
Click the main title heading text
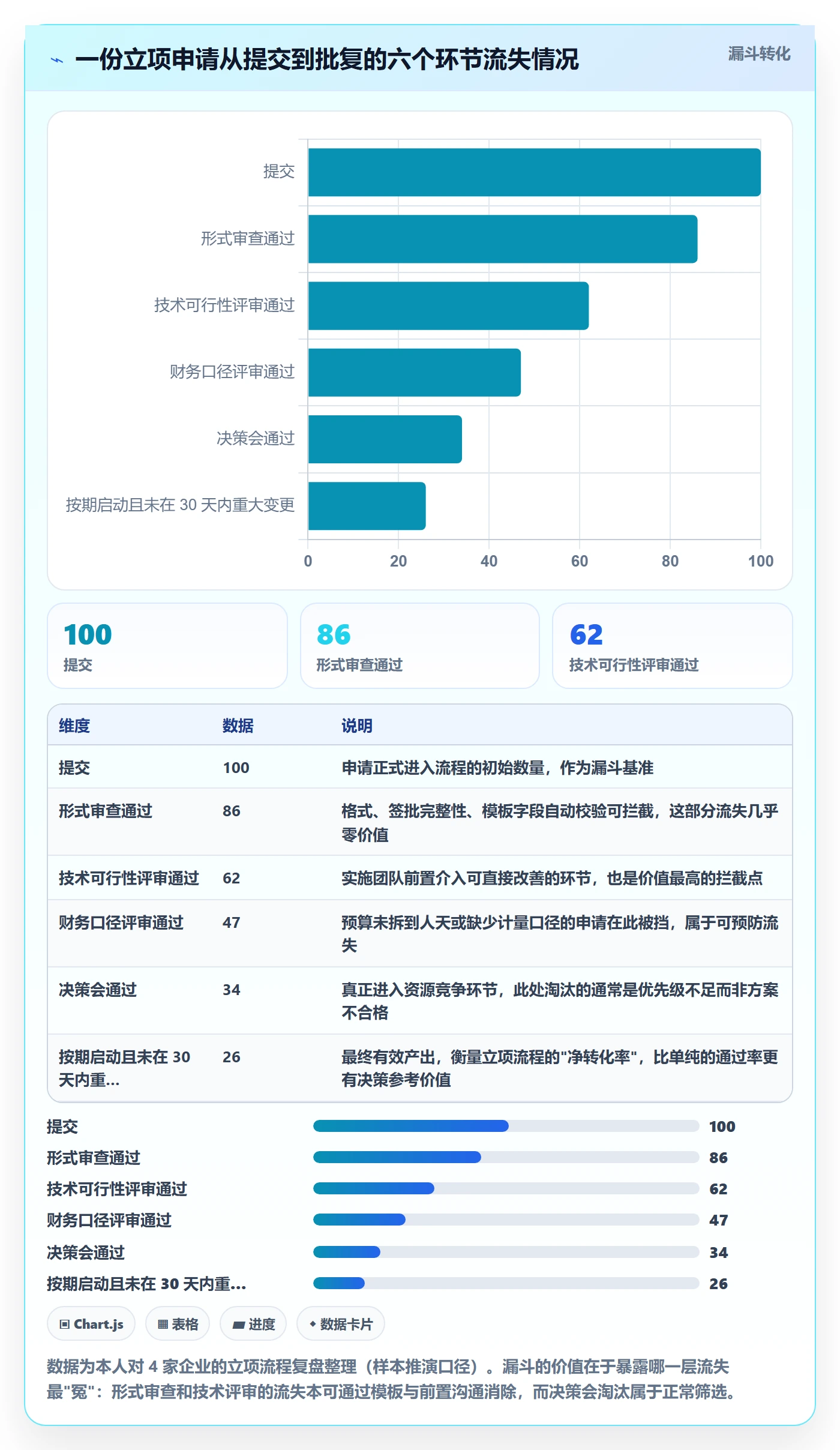click(327, 59)
